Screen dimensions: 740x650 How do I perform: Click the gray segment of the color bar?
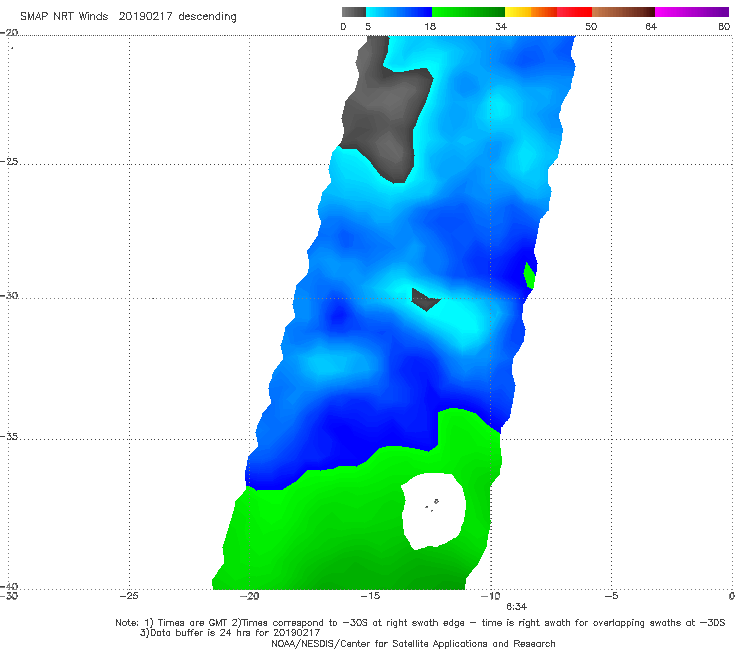354,12
